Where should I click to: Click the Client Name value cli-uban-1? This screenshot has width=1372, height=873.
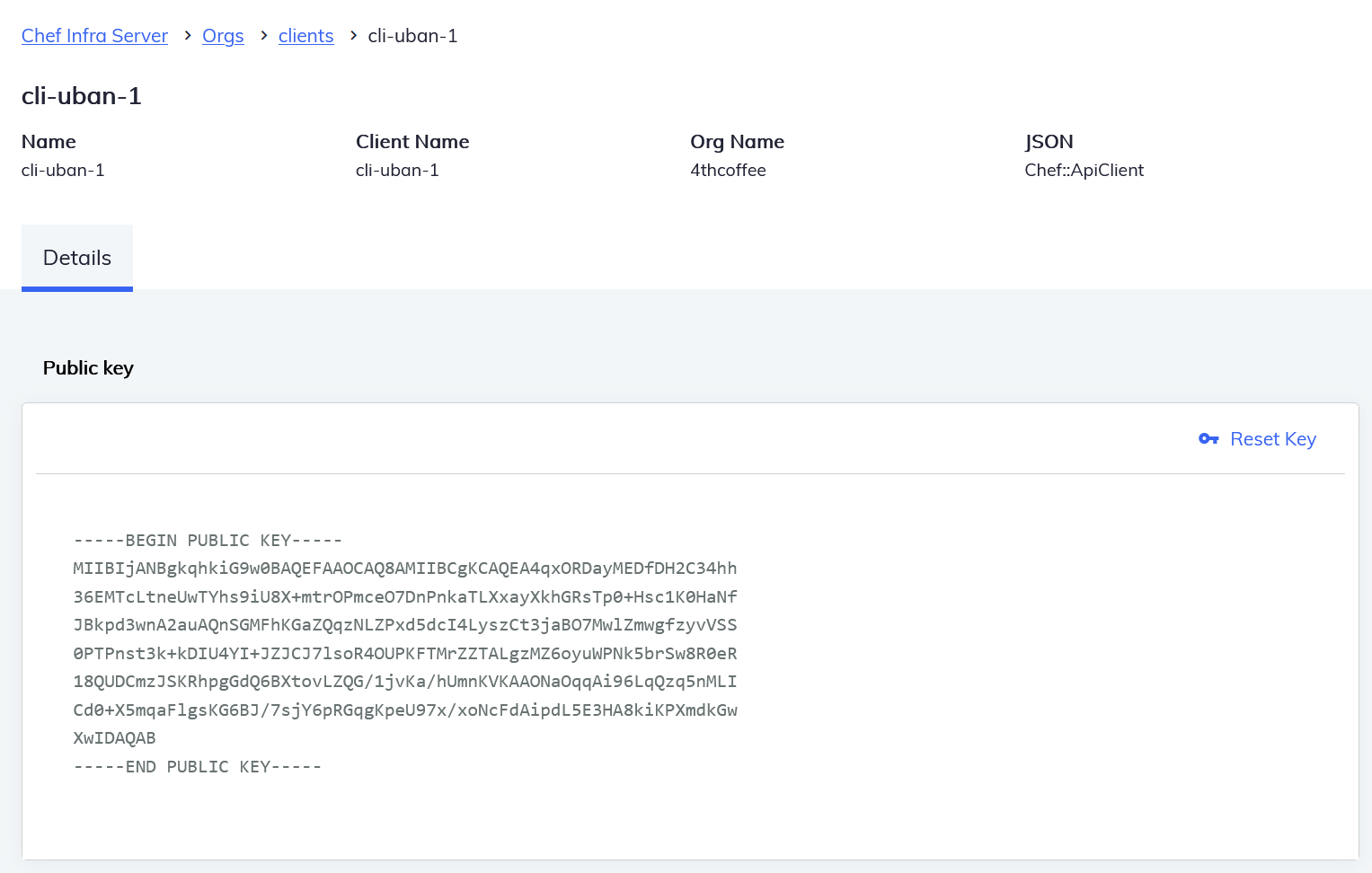point(396,170)
